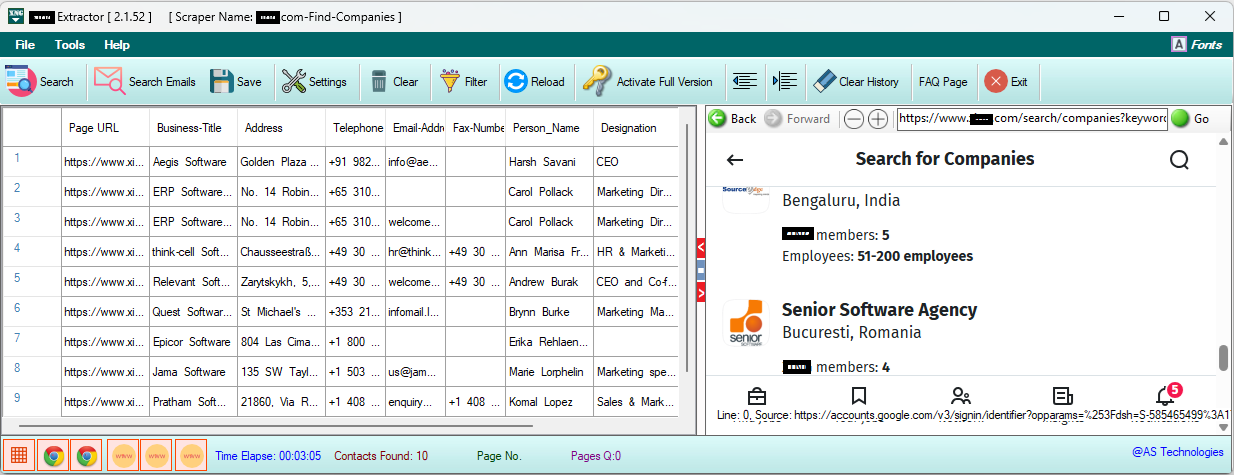The image size is (1234, 475).
Task: Click the Business-Title column header
Action: coord(193,128)
